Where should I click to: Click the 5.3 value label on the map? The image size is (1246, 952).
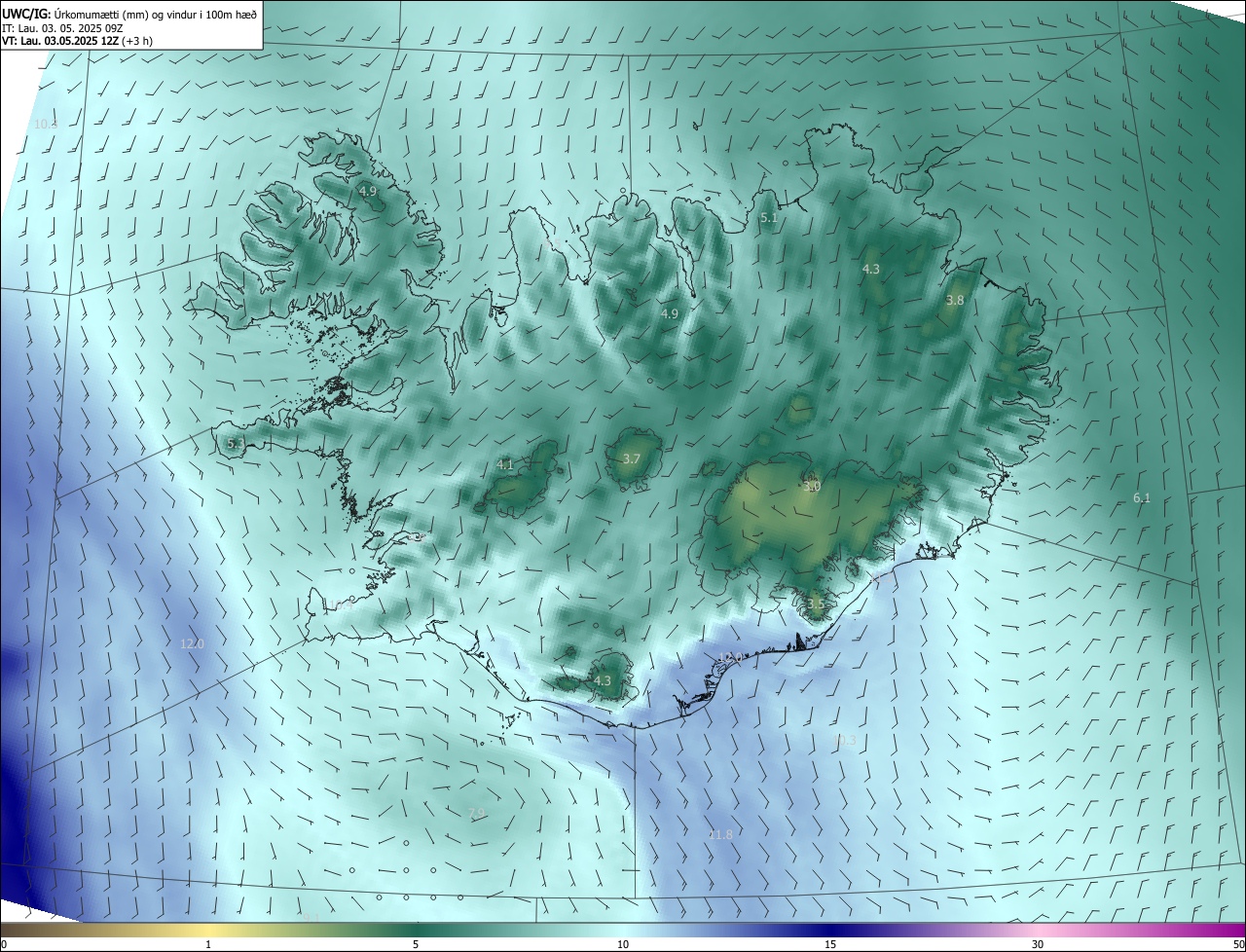tap(236, 444)
